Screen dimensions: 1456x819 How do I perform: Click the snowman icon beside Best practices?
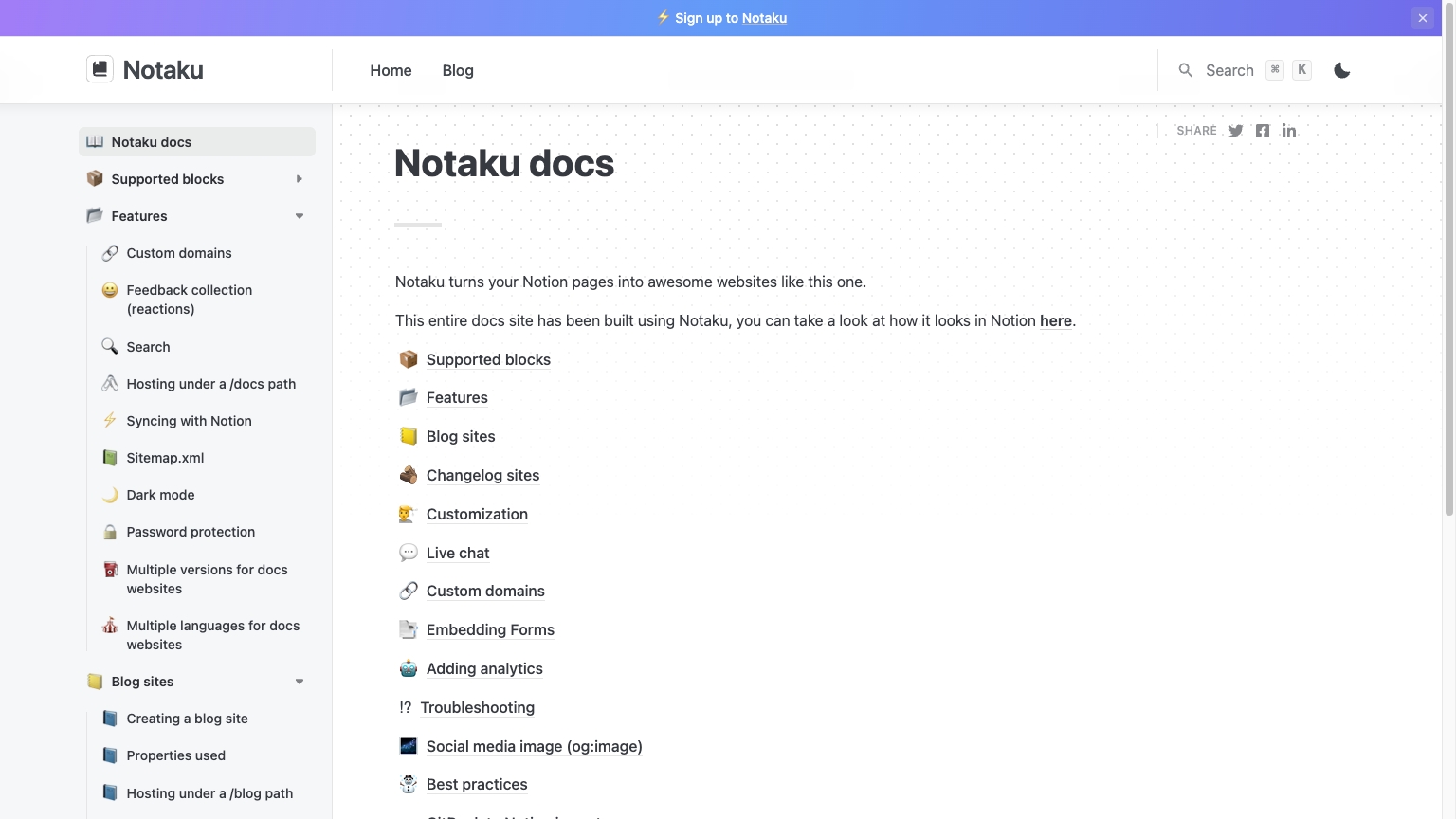[409, 784]
